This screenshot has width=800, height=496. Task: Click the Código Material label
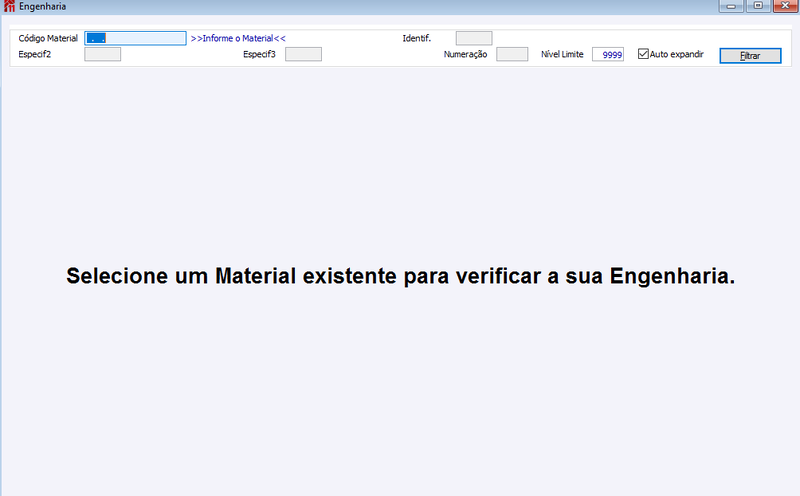(x=48, y=38)
